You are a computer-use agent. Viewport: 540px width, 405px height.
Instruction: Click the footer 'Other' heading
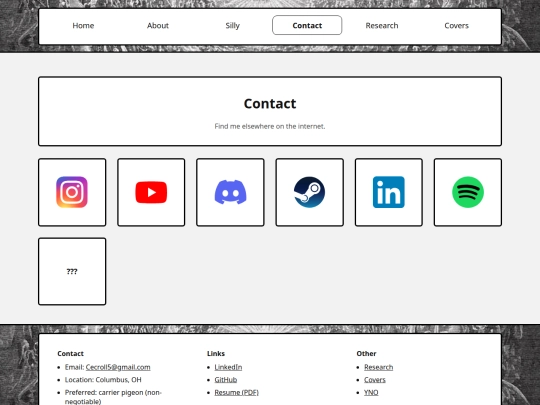366,353
